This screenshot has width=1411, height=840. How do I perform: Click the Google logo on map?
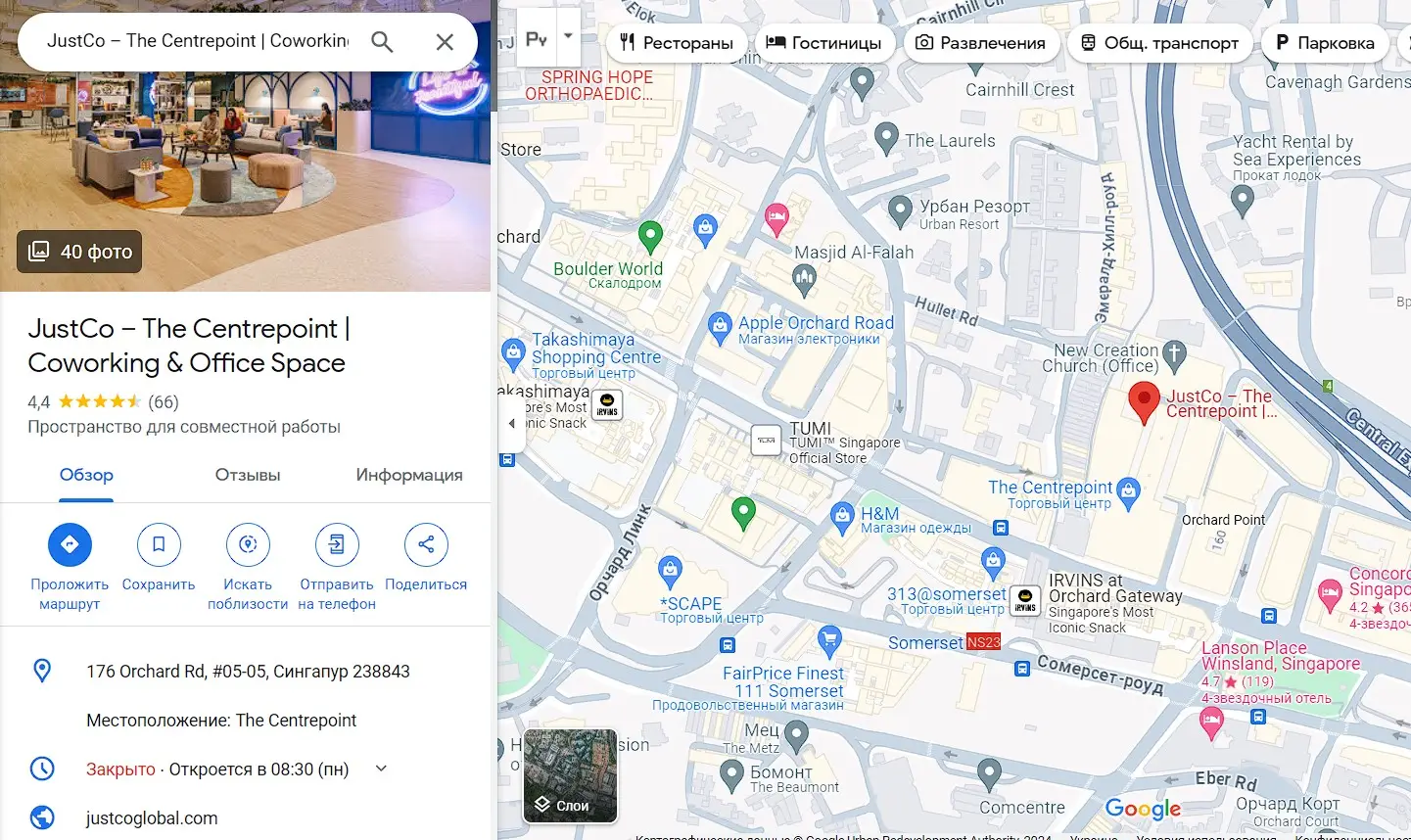click(x=1143, y=809)
